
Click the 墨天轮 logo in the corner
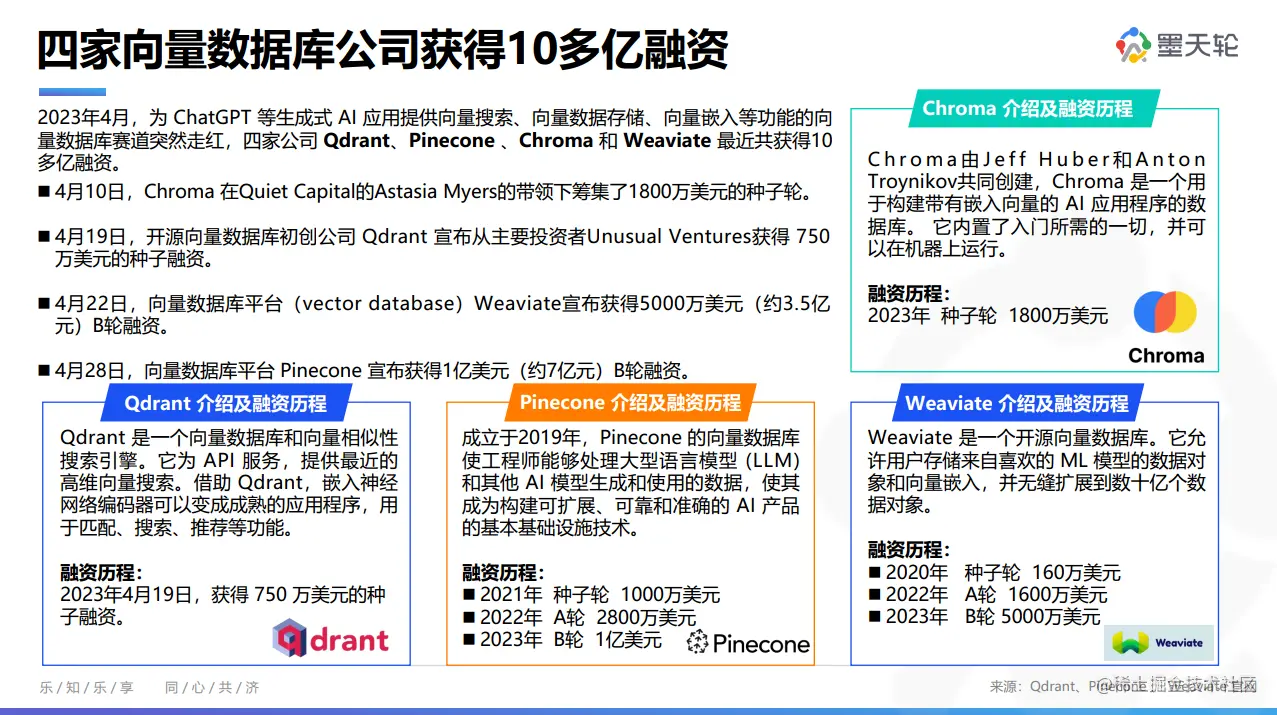click(1177, 45)
